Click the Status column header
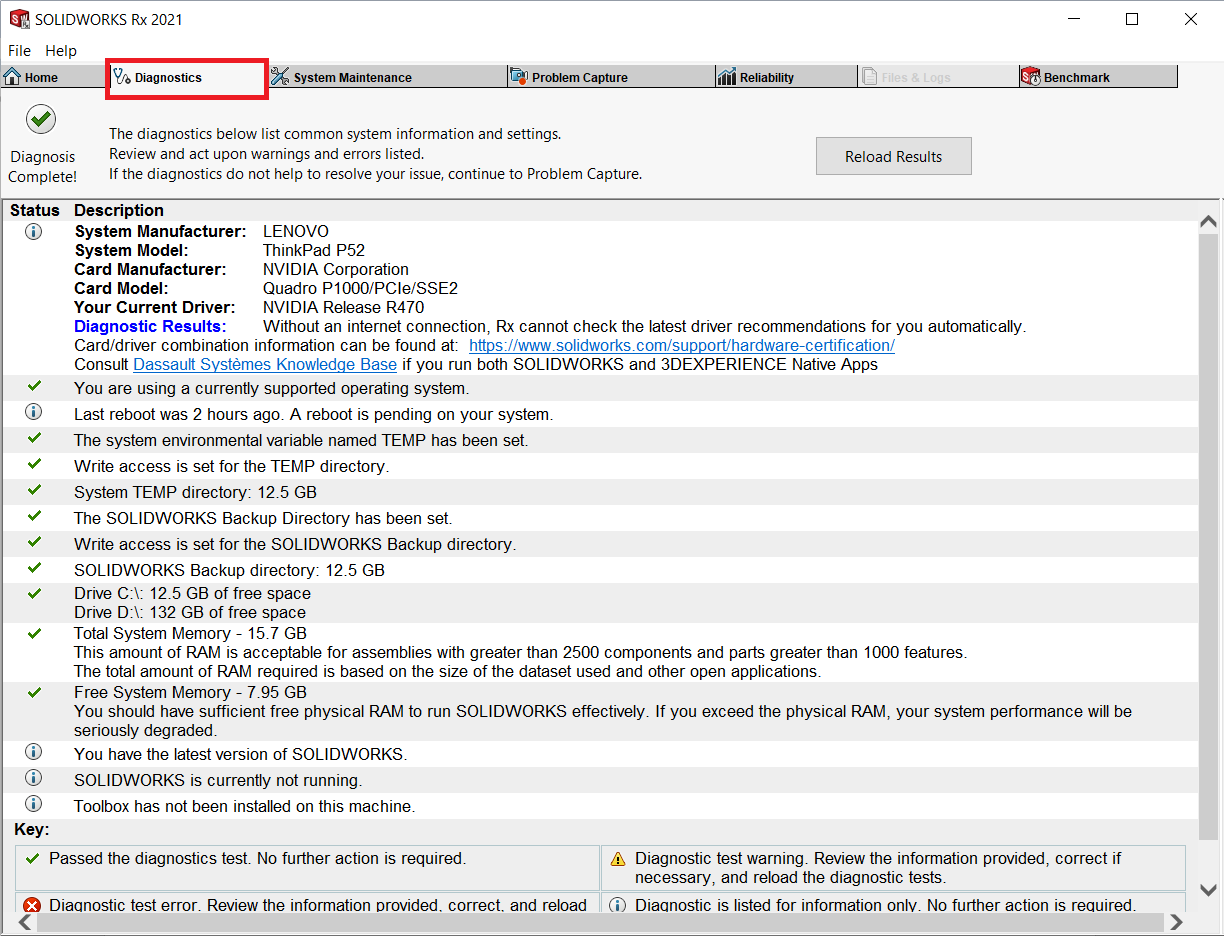1224x936 pixels. tap(35, 210)
